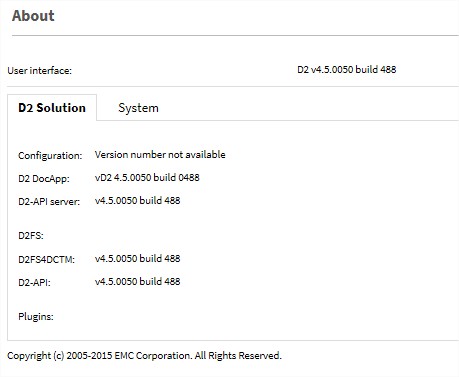Image resolution: width=459 pixels, height=377 pixels.
Task: Click the User interface label
Action: click(x=39, y=71)
